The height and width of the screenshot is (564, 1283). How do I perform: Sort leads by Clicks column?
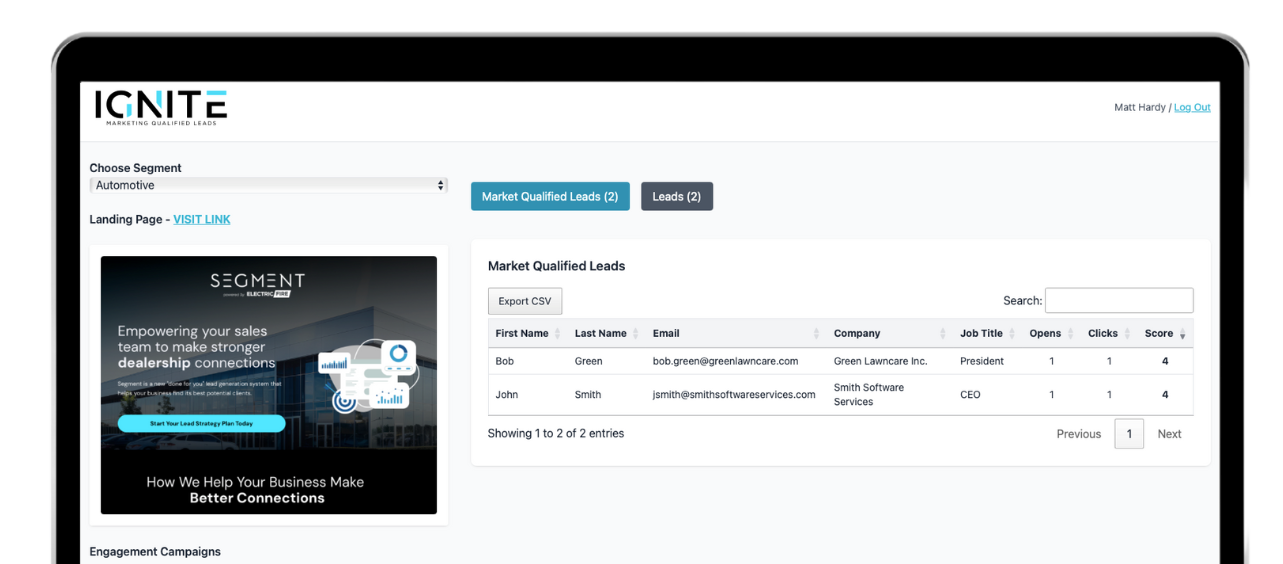(x=1103, y=334)
